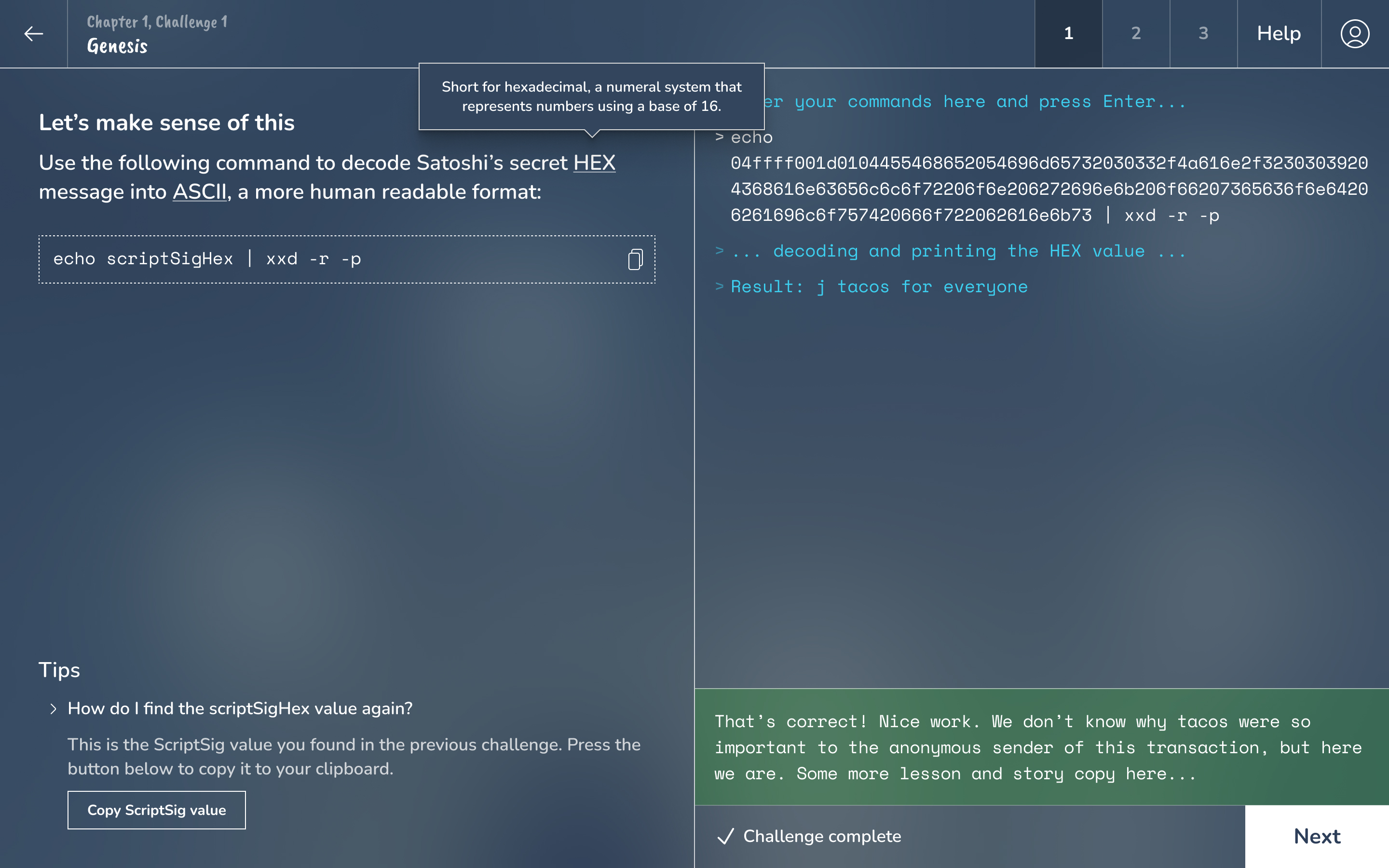Click the Next button
1389x868 pixels.
1317,837
